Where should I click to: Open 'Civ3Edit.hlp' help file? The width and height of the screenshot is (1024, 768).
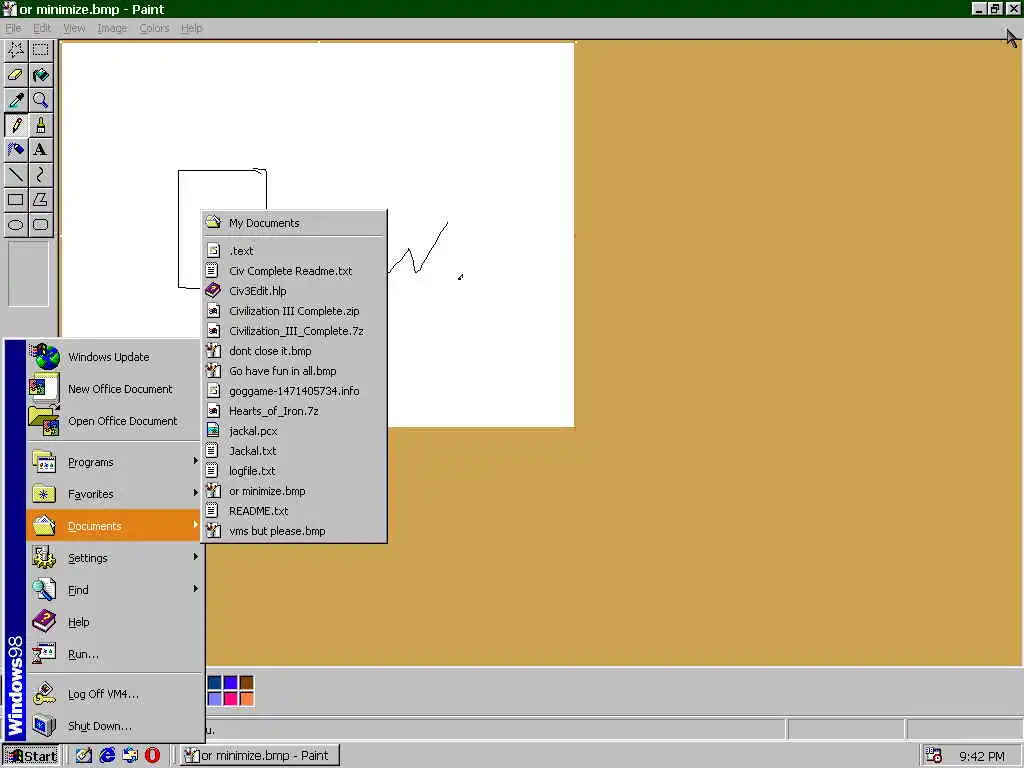(294, 291)
